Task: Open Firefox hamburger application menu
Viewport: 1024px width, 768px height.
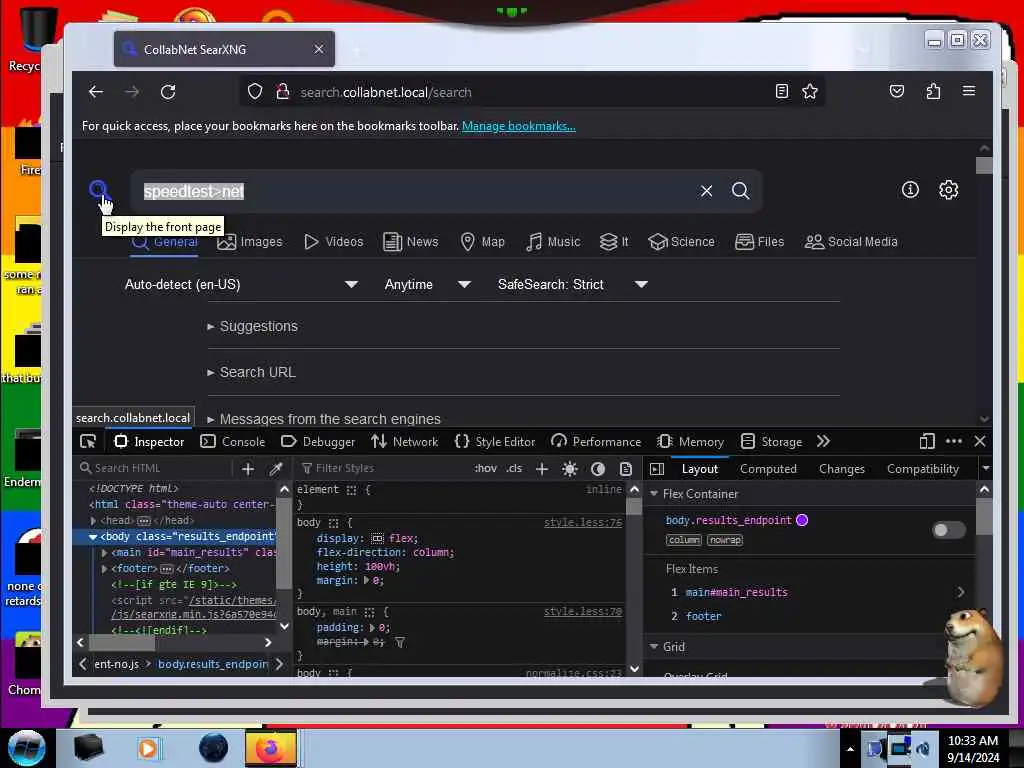Action: coord(969,91)
